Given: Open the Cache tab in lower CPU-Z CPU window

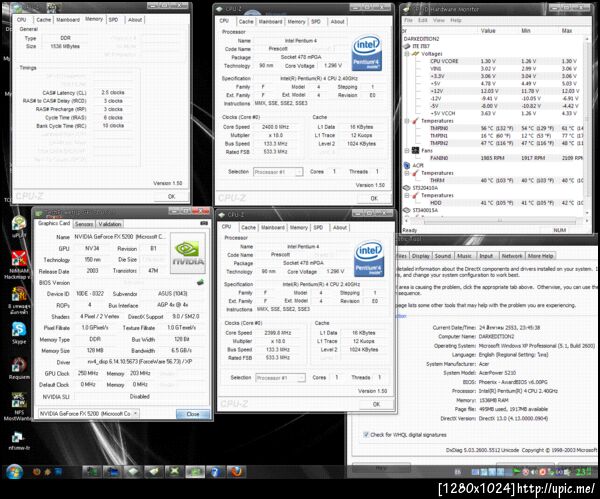Looking at the screenshot, I should pos(248,227).
